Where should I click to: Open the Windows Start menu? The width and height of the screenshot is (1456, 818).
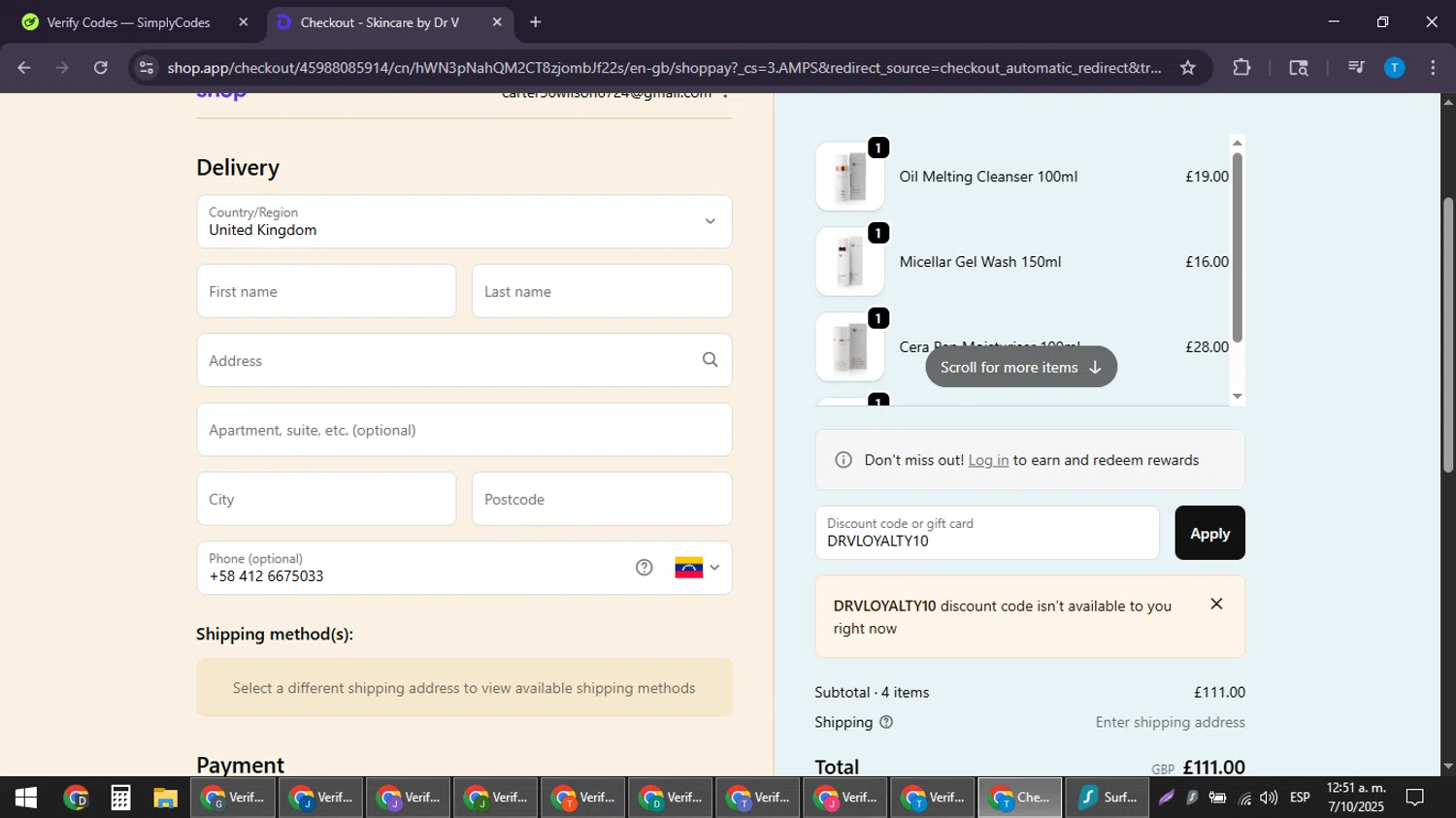pos(26,798)
